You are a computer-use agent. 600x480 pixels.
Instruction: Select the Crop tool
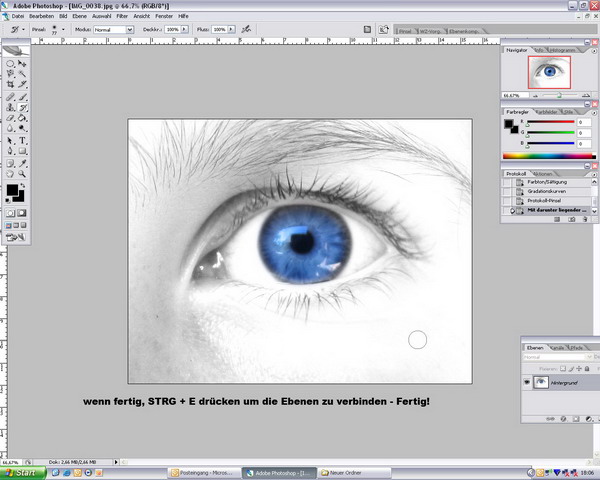pos(10,84)
